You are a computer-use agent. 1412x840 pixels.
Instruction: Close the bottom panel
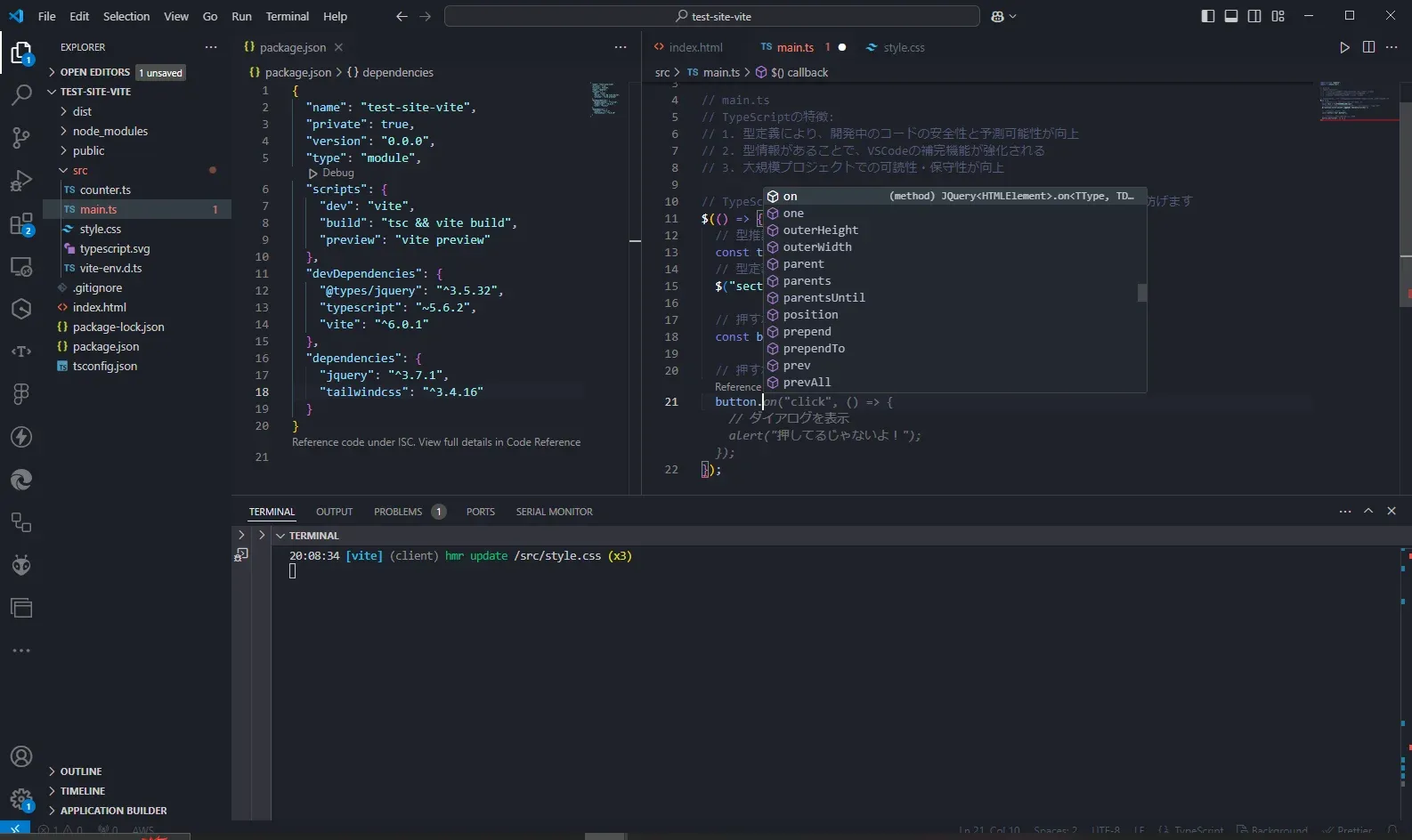coord(1392,511)
